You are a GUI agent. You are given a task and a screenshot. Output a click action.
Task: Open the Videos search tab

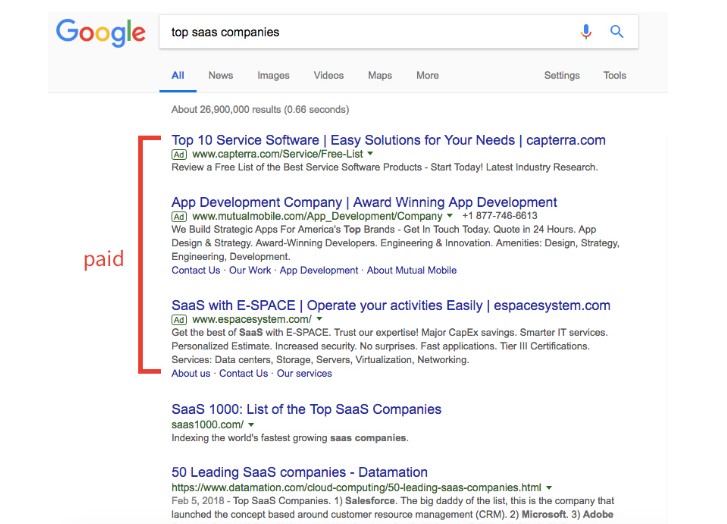click(328, 75)
